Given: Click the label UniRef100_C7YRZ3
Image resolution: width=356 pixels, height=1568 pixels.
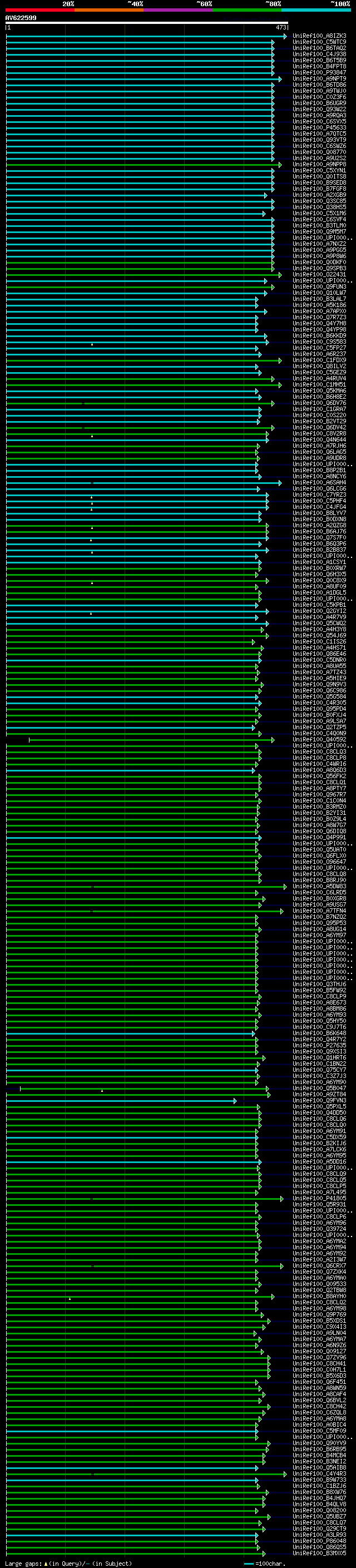Looking at the screenshot, I should 319,495.
